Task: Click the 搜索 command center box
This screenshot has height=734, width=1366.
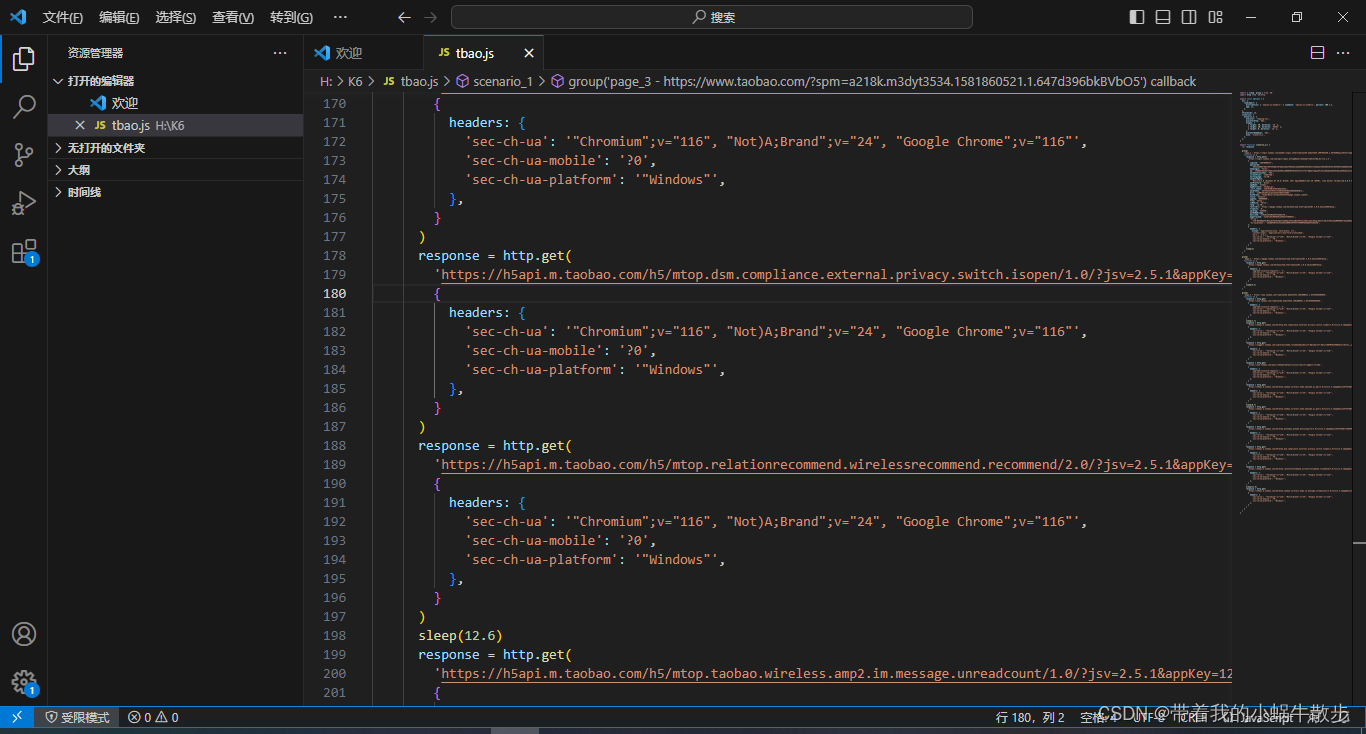Action: pyautogui.click(x=712, y=17)
